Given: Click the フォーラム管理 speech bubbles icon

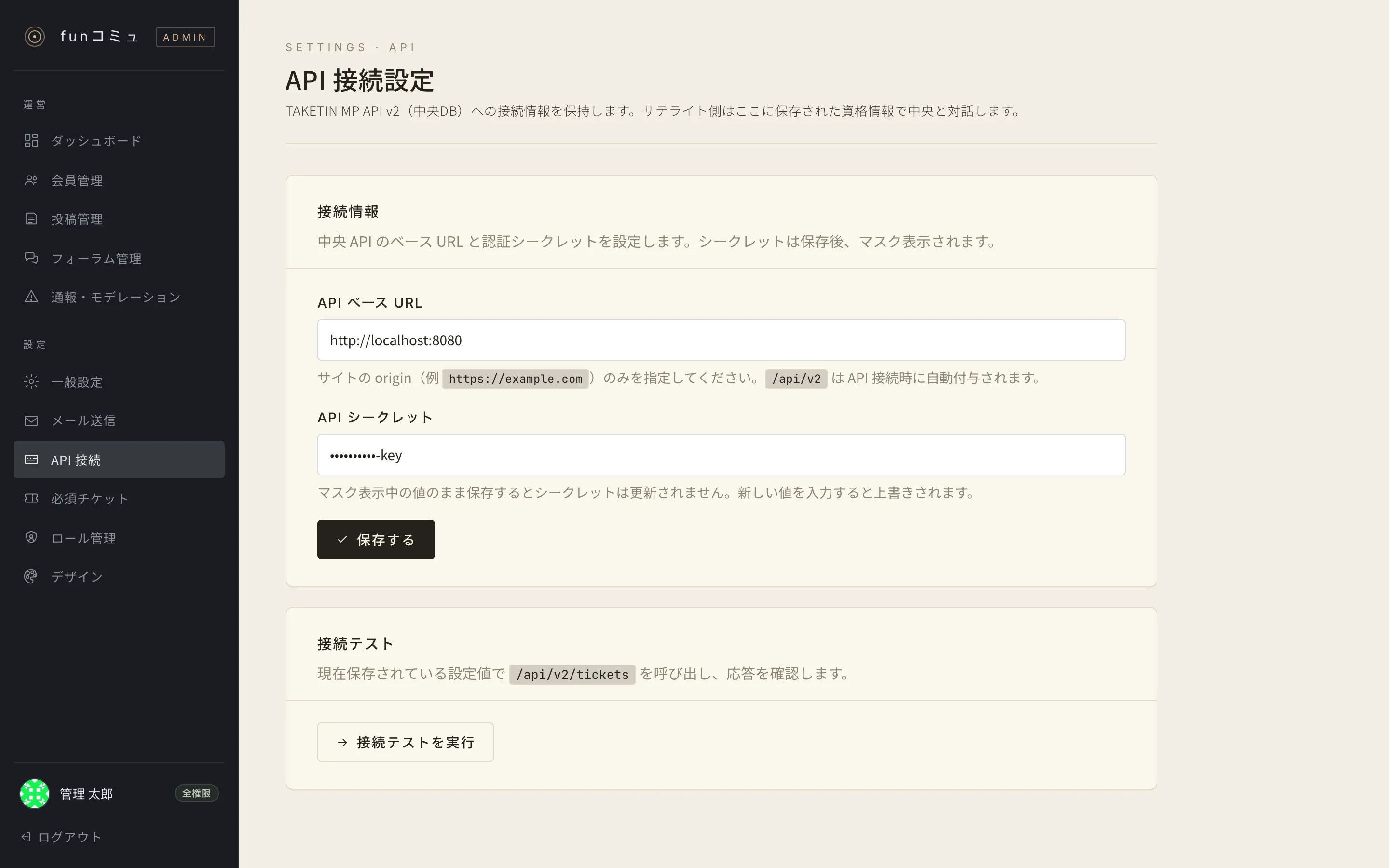Looking at the screenshot, I should (x=31, y=258).
